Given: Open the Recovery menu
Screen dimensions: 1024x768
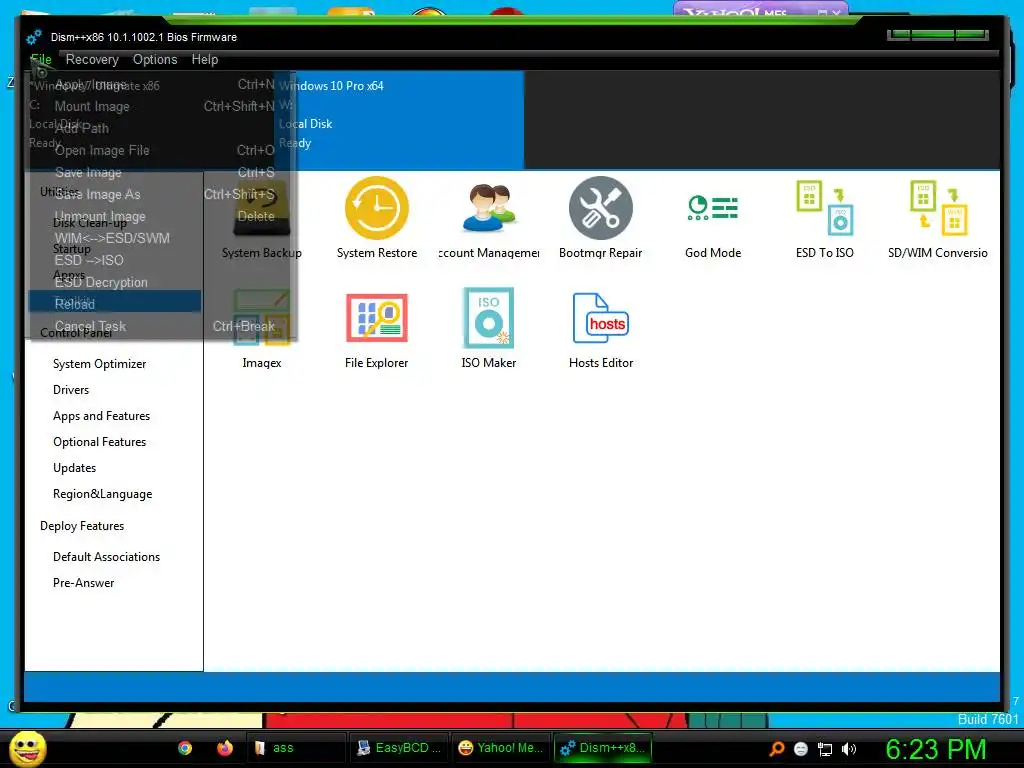Looking at the screenshot, I should coord(92,59).
